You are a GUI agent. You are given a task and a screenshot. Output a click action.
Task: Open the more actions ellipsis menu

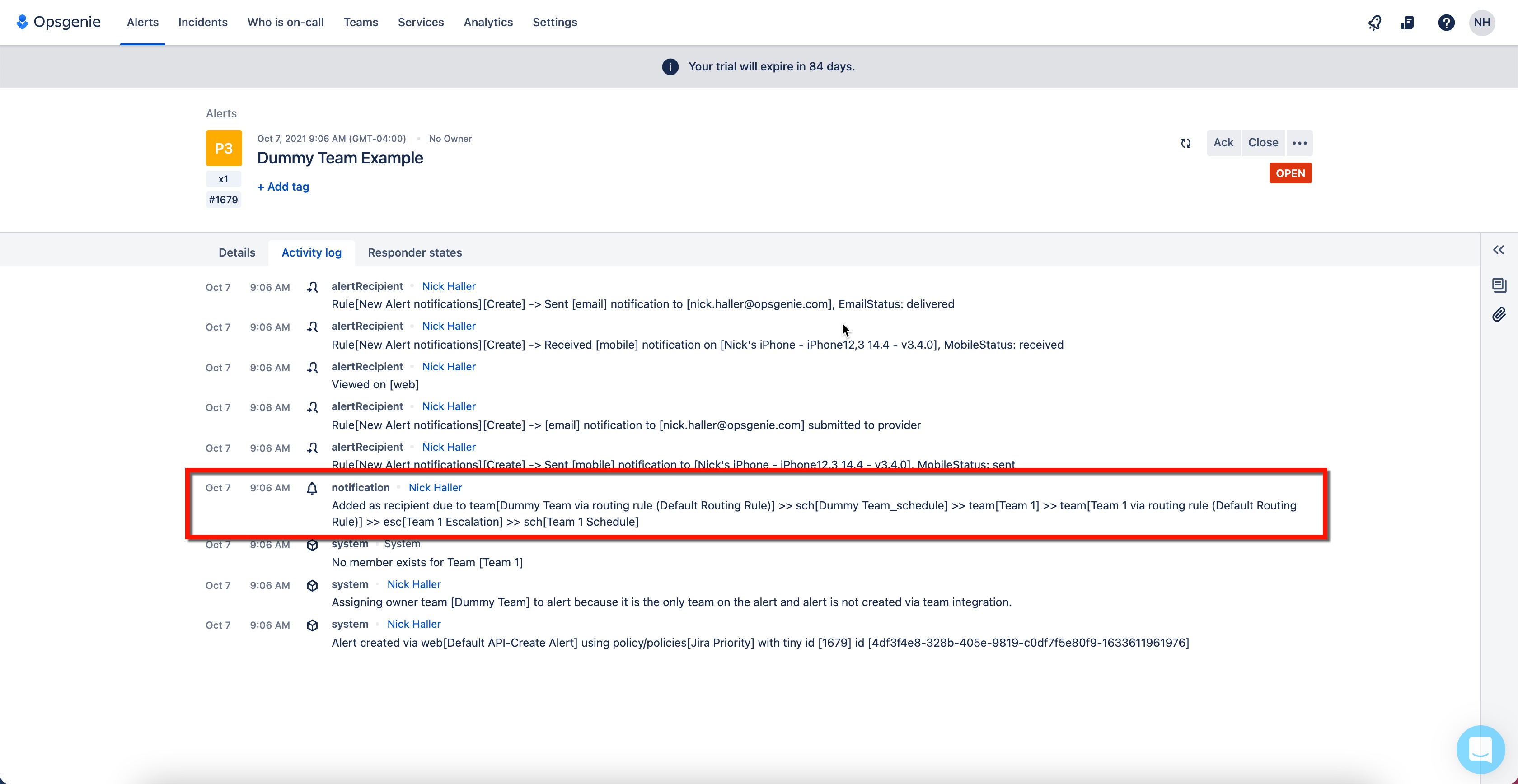1299,143
